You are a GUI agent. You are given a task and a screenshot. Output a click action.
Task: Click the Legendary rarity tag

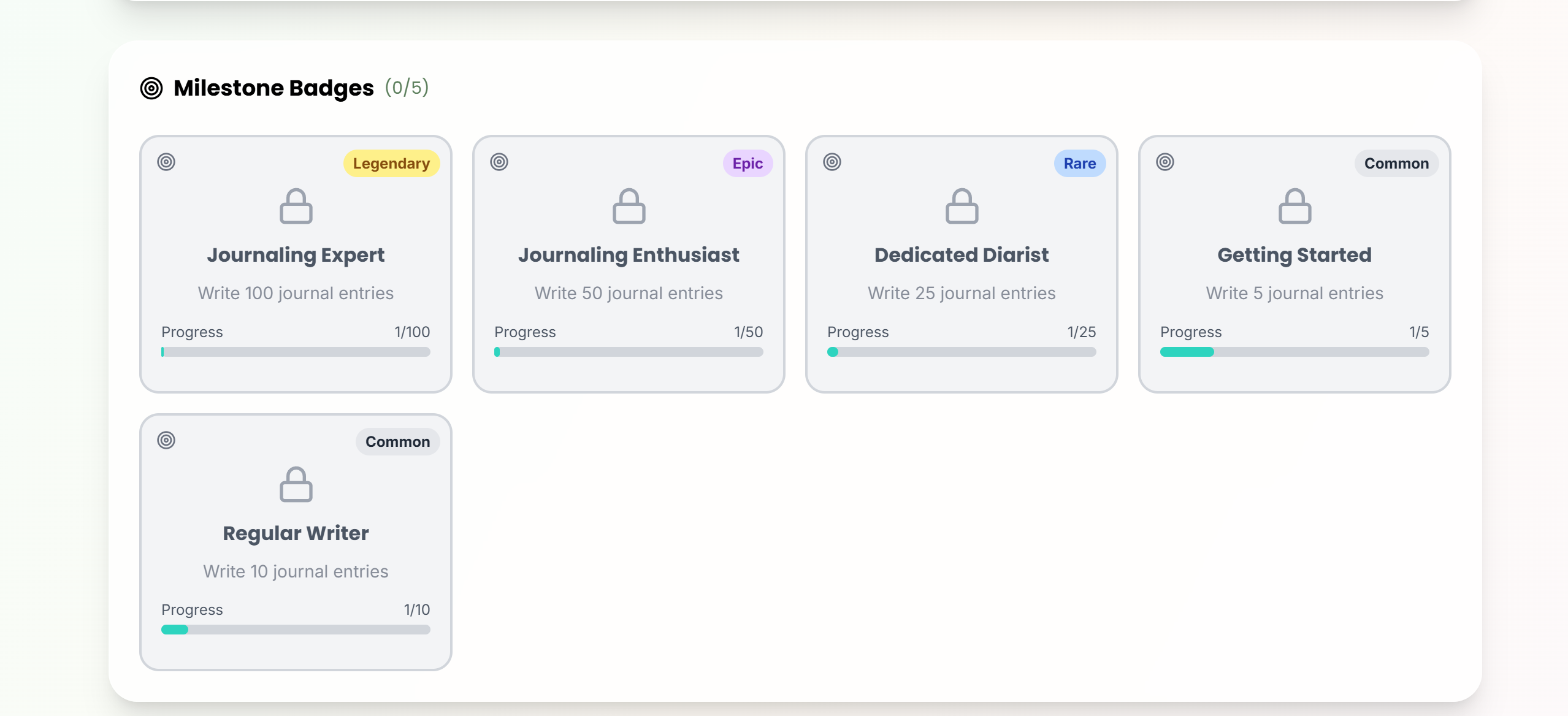tap(391, 164)
